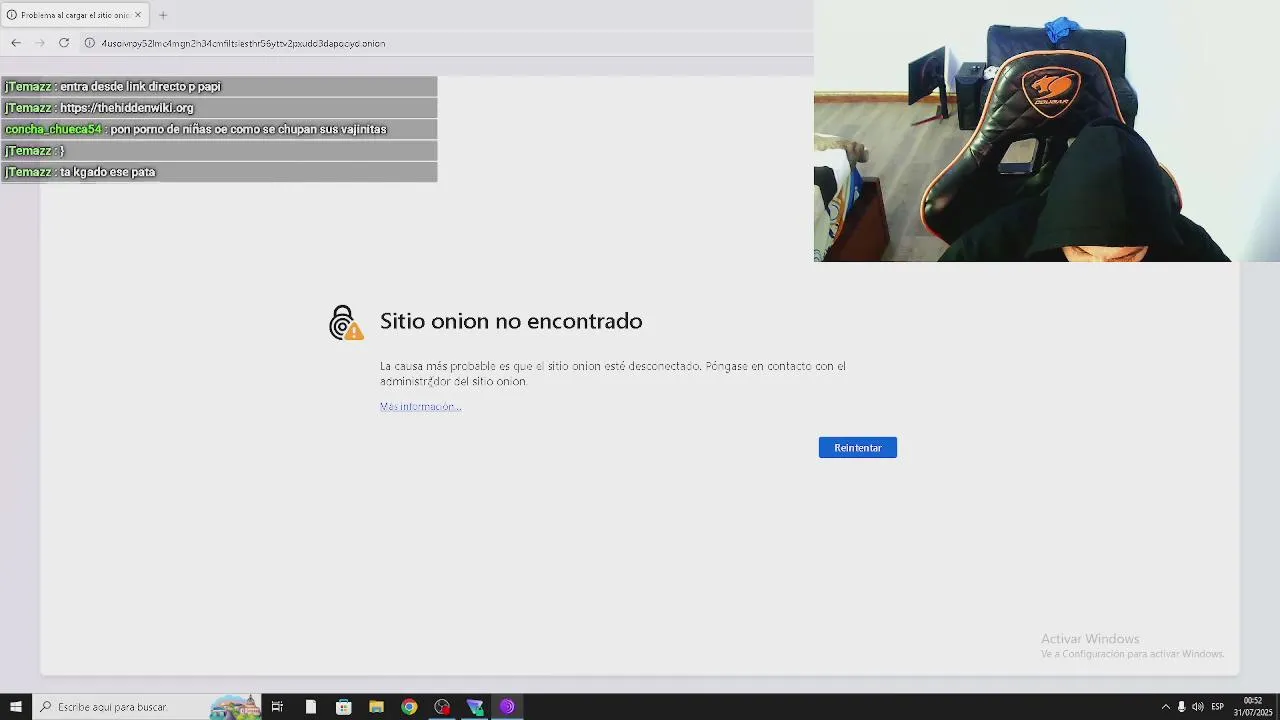Click the forward navigation arrow
Image resolution: width=1280 pixels, height=720 pixels.
click(40, 43)
